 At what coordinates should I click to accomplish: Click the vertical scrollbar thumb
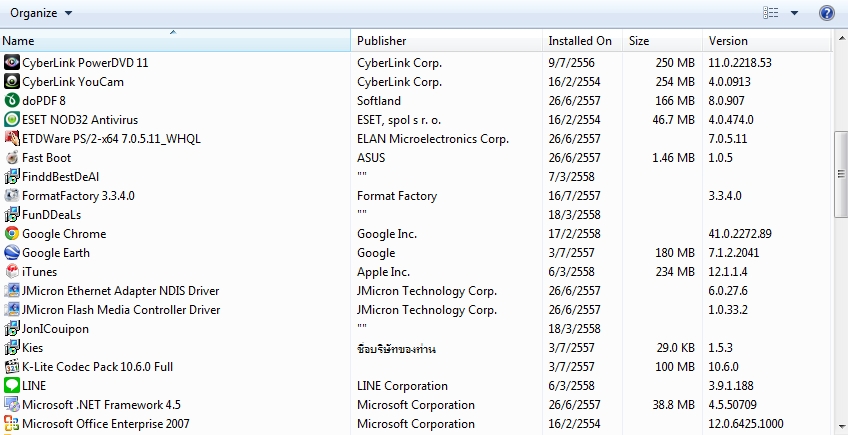[841, 174]
